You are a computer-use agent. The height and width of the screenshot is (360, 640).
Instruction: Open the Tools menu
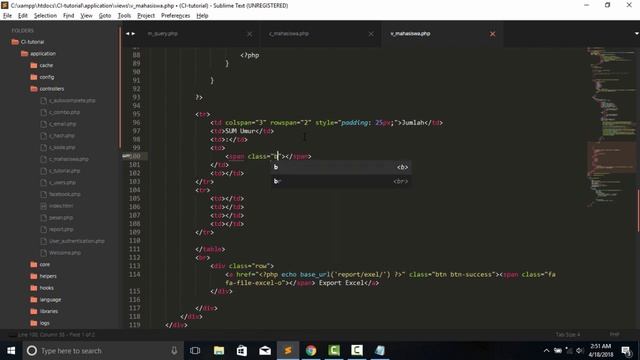click(x=124, y=16)
